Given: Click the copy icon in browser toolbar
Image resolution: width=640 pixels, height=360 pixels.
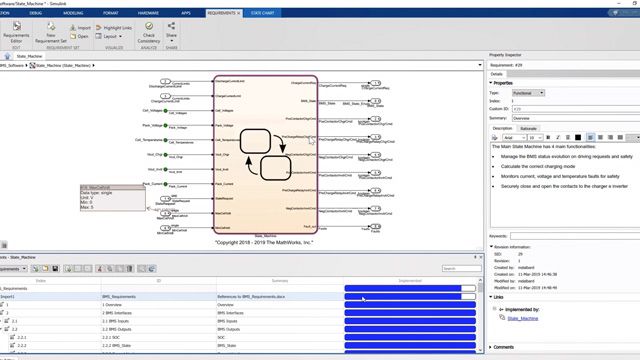Looking at the screenshot, I should (x=109, y=269).
